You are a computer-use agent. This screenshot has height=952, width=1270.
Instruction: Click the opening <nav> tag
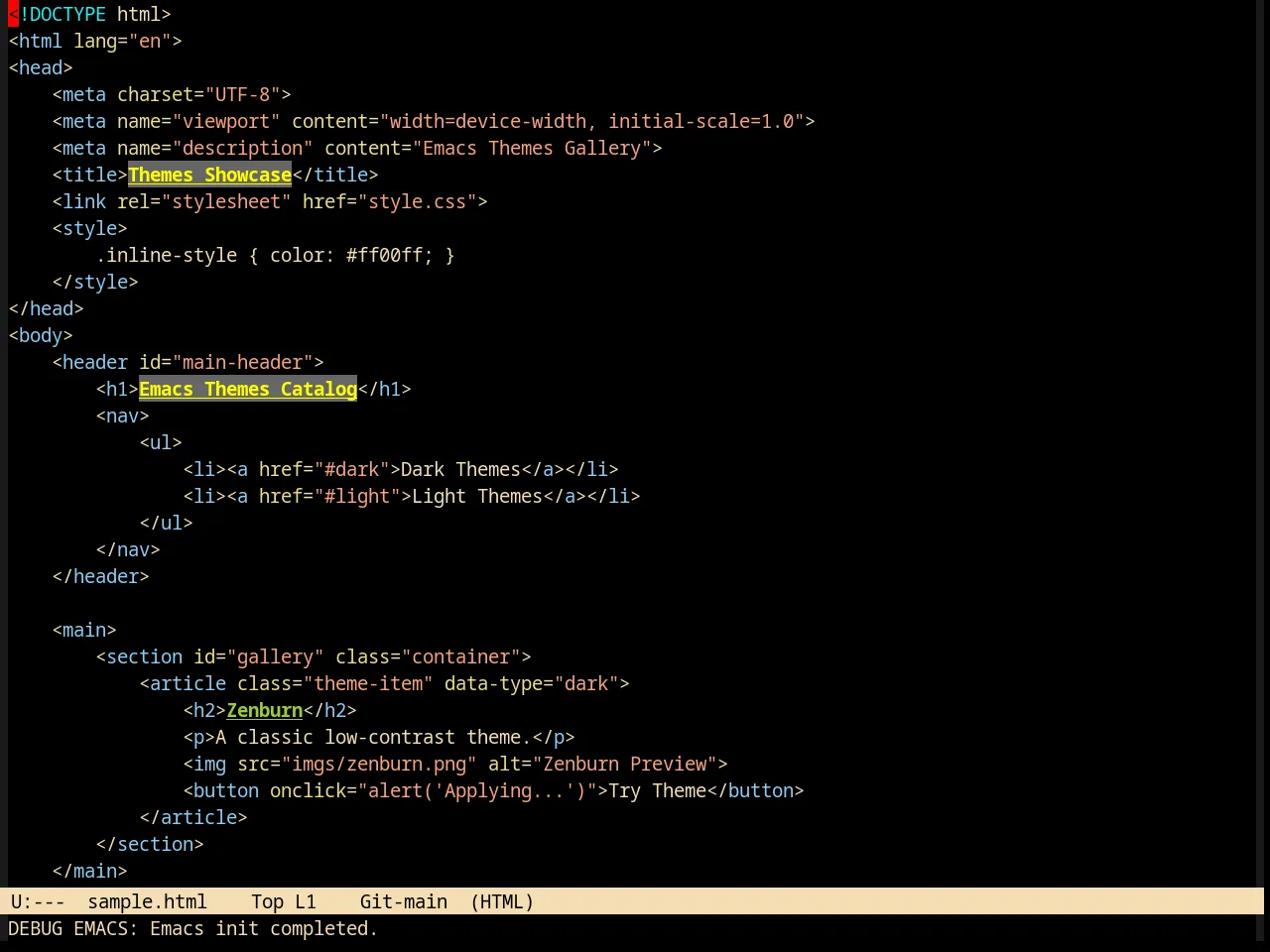pos(122,416)
